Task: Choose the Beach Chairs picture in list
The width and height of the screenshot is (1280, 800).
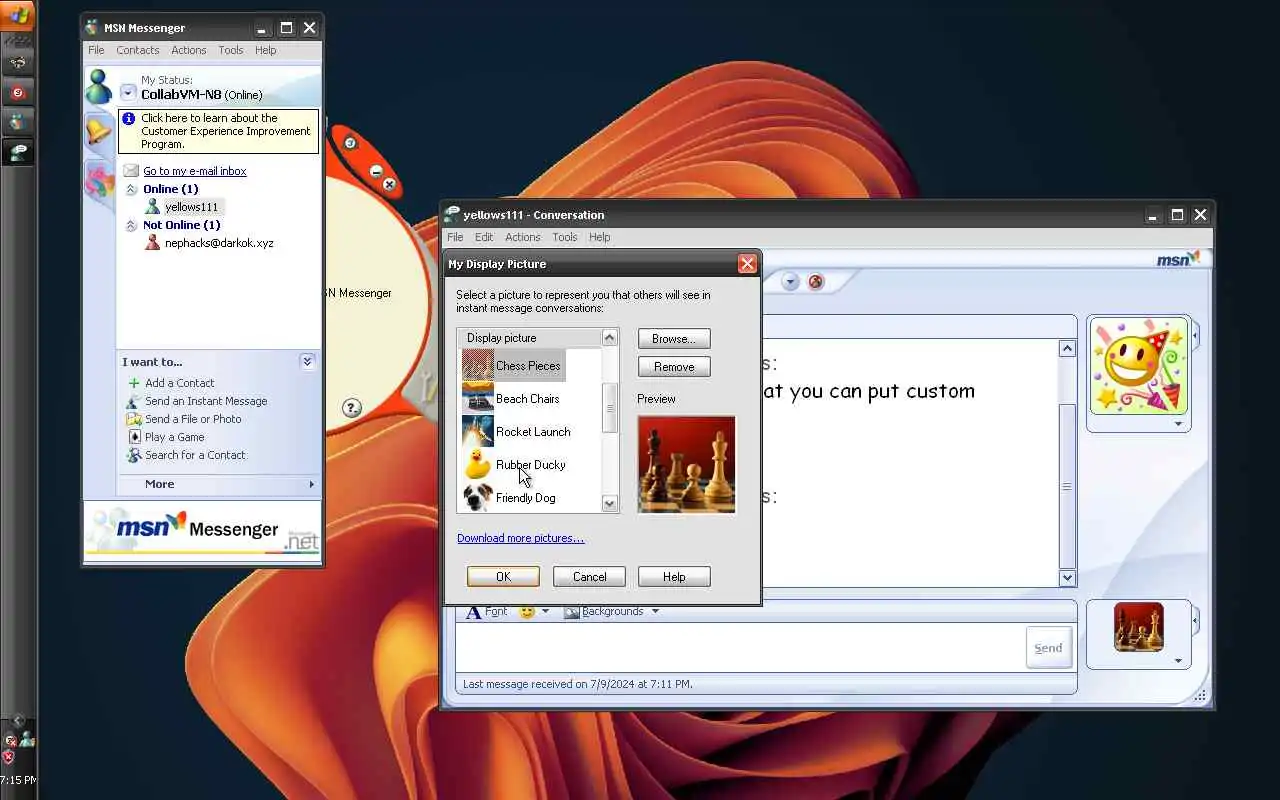Action: (x=512, y=399)
